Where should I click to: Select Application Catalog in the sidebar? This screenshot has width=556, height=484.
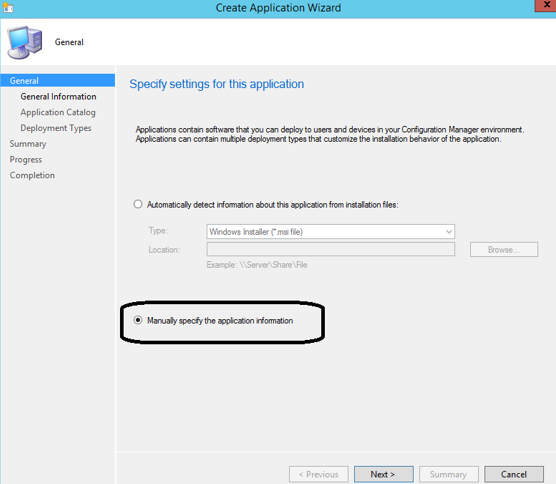[58, 112]
